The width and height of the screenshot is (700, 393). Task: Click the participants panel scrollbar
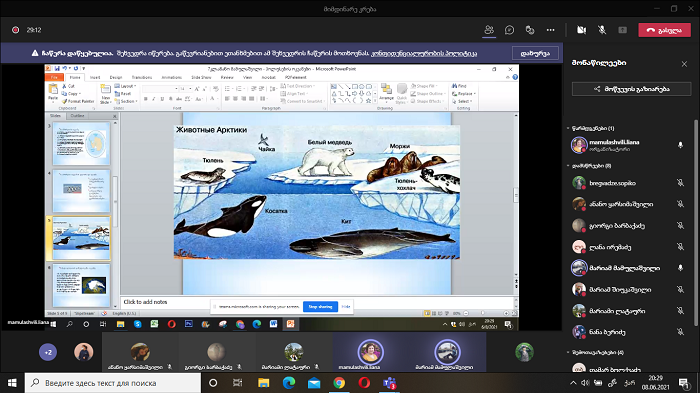(696, 223)
